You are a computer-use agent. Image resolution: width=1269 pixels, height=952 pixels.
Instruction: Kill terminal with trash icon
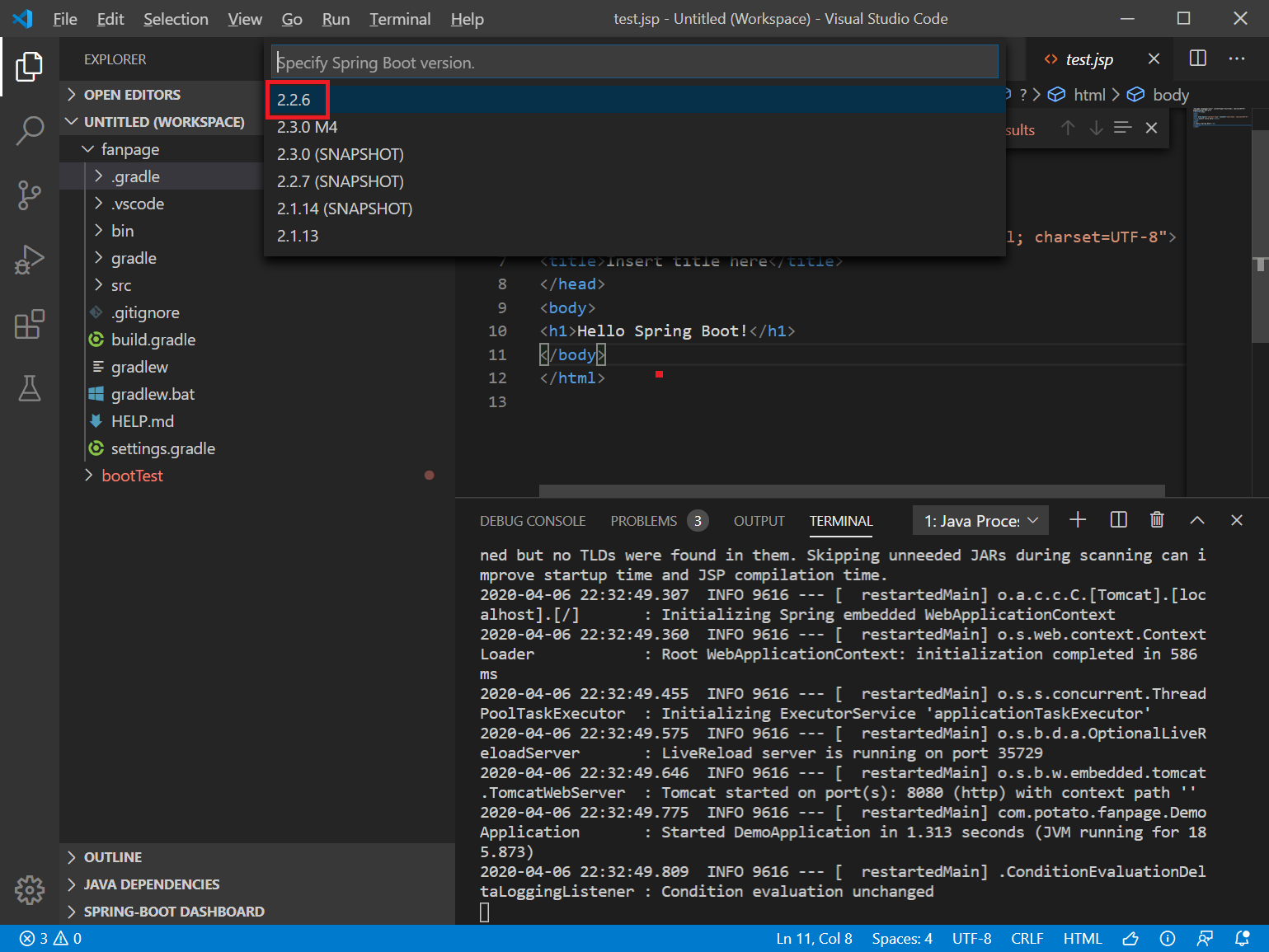point(1157,519)
